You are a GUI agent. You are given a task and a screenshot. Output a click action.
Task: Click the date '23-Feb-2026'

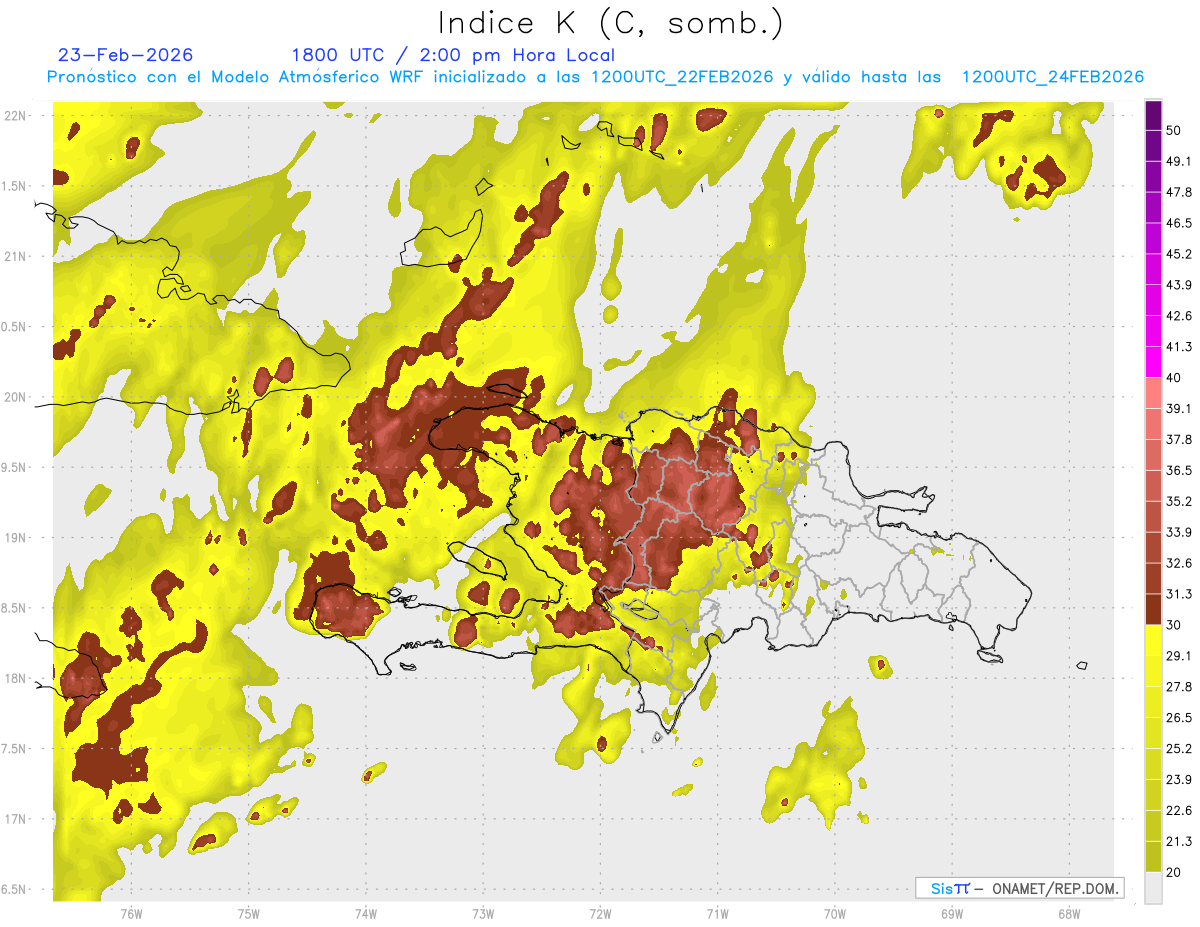[126, 55]
